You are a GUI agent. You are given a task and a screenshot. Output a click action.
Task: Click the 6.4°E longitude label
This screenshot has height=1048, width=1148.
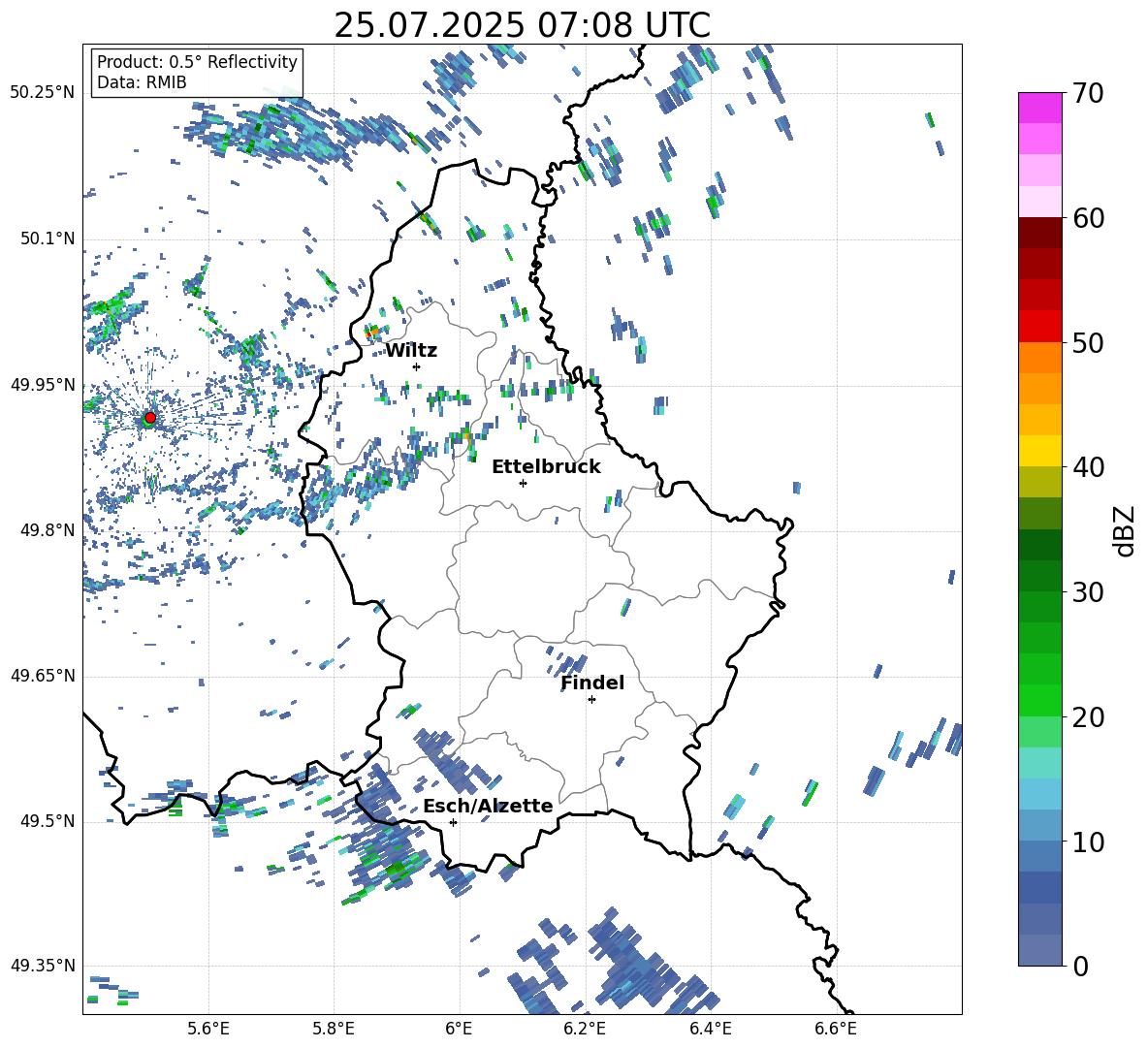tap(710, 1030)
